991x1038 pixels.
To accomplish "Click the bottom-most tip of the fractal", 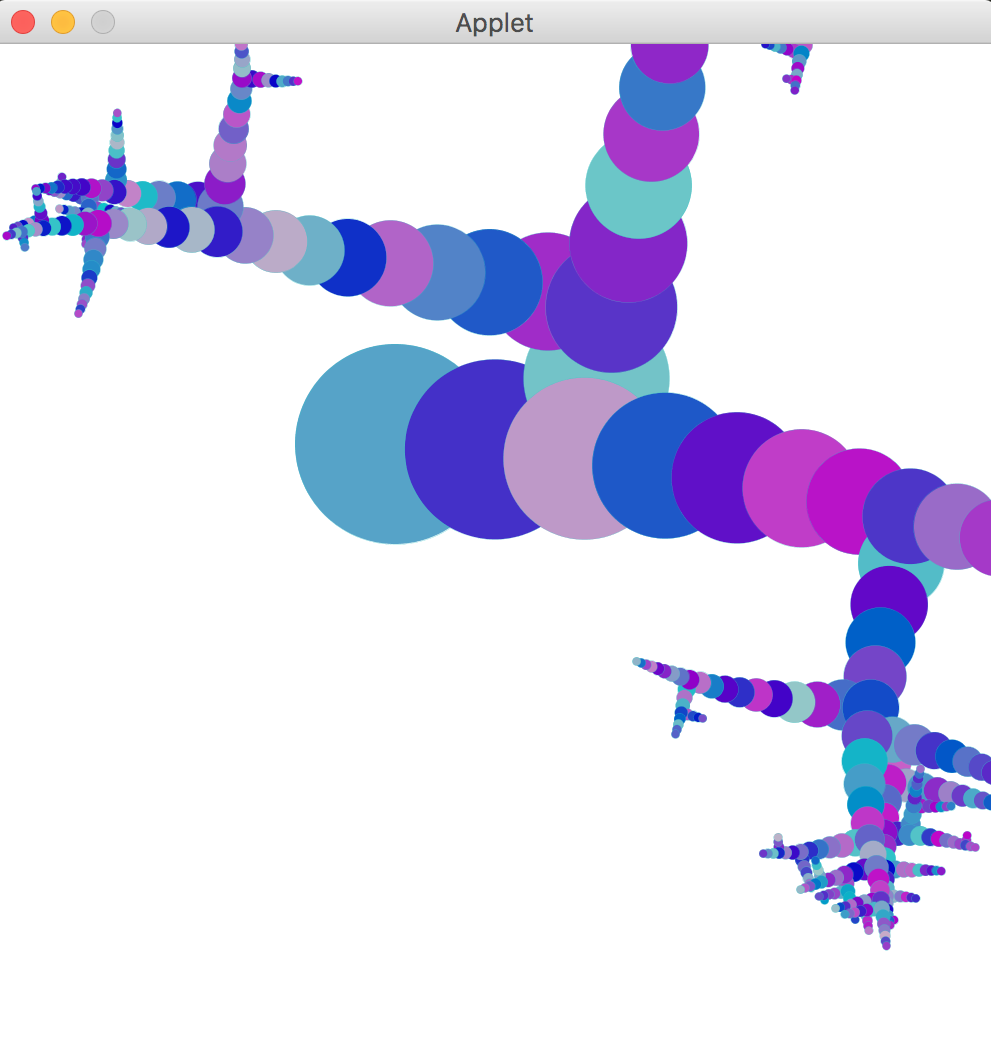I will pos(885,945).
